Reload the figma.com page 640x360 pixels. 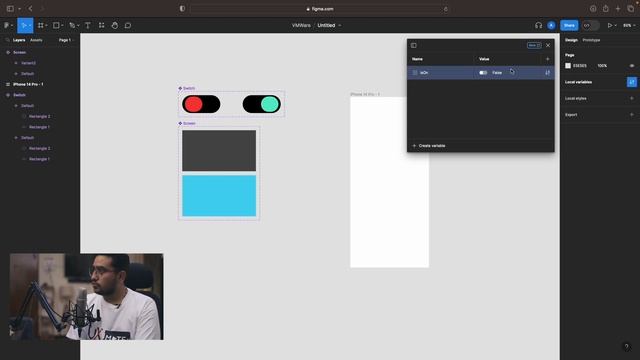click(x=446, y=9)
